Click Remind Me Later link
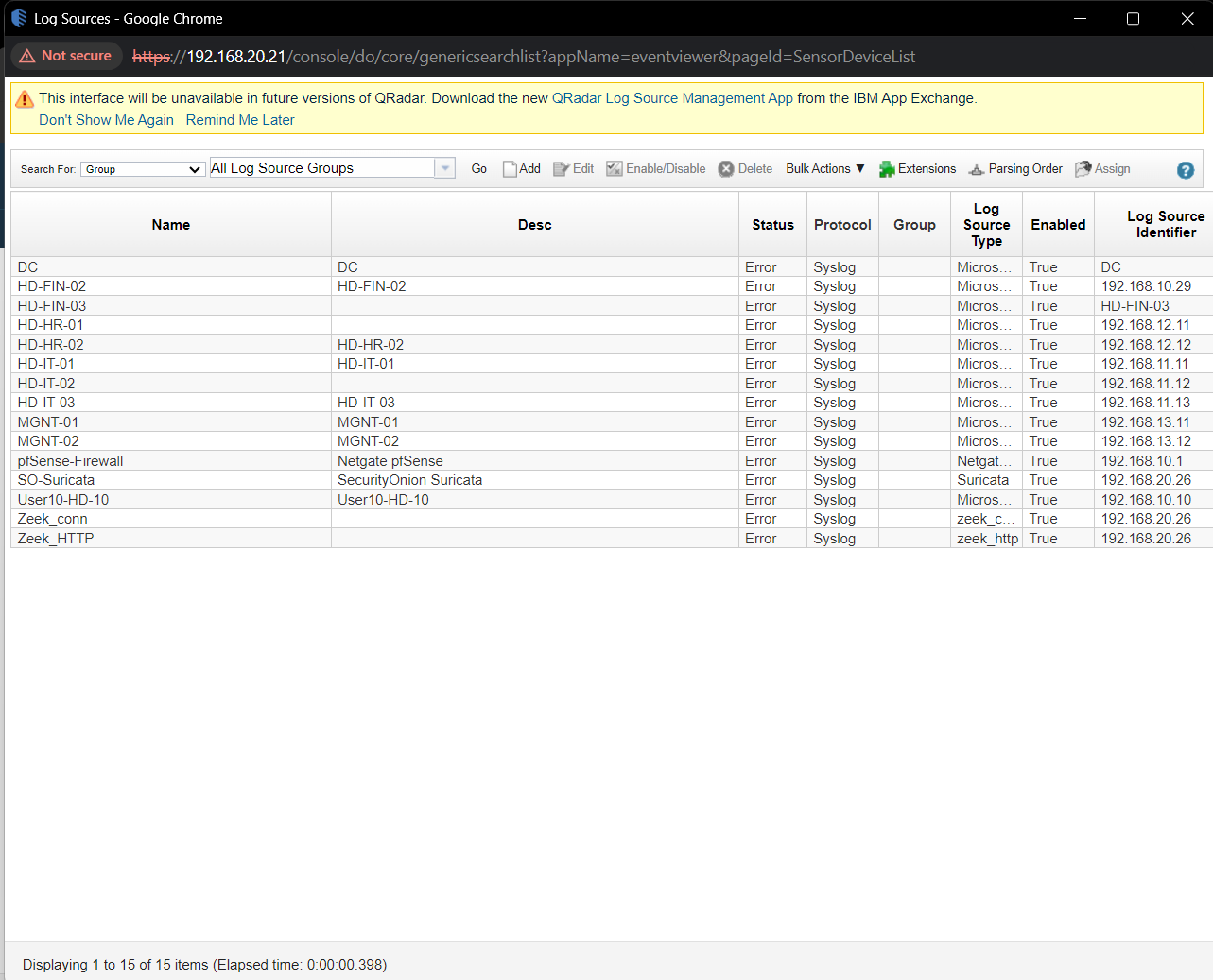Screen dimensions: 1213x980 [240, 120]
